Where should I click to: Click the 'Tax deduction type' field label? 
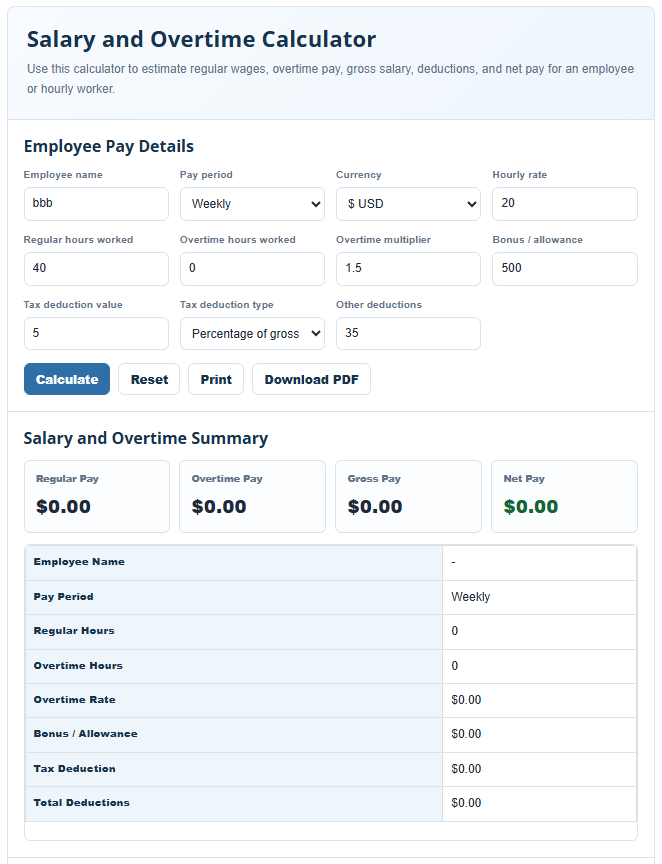click(227, 305)
